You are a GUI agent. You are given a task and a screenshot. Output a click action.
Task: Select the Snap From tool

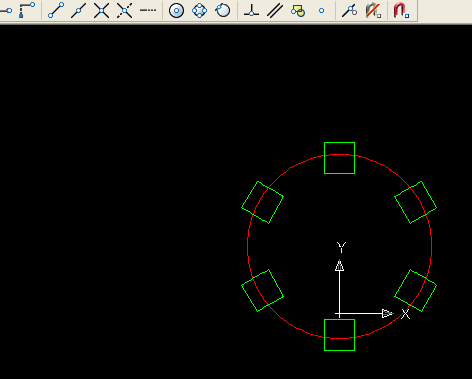27,10
